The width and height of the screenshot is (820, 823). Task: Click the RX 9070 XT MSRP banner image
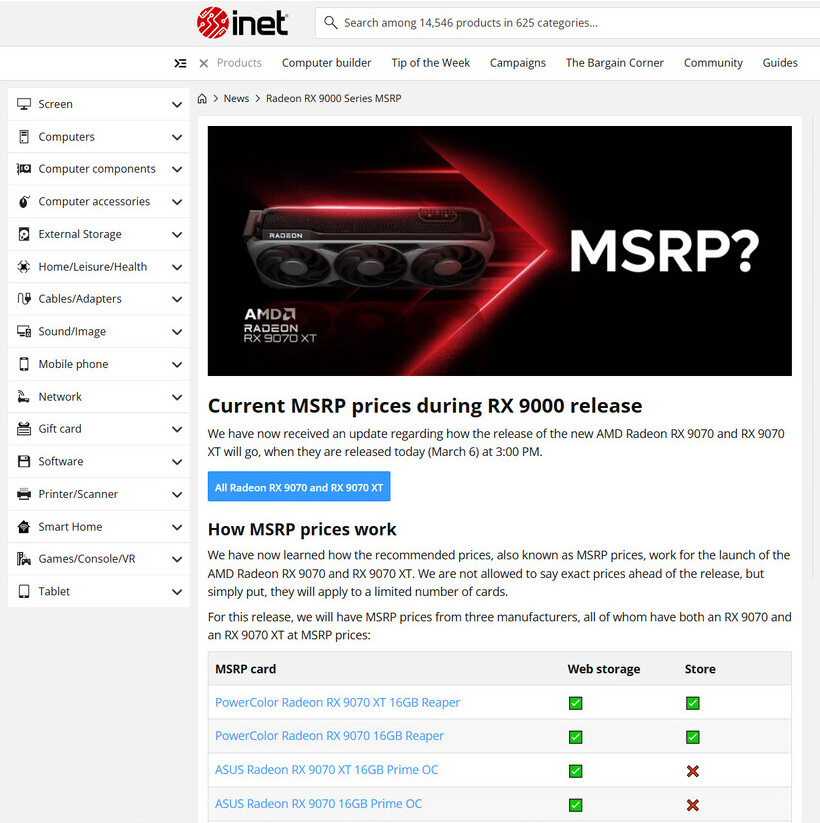click(500, 251)
